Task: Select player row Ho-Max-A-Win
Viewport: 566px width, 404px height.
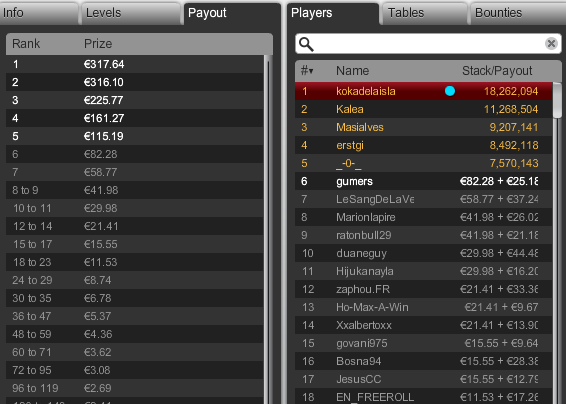Action: (x=423, y=307)
